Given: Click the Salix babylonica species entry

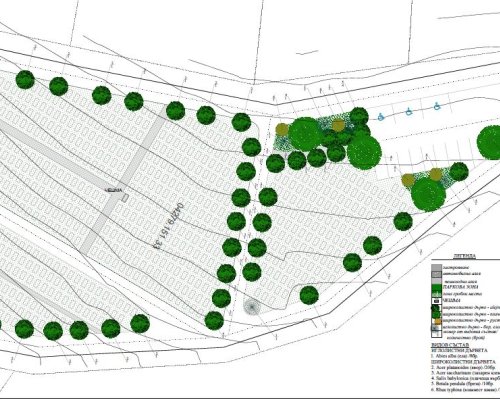Looking at the screenshot, I should 465,378.
